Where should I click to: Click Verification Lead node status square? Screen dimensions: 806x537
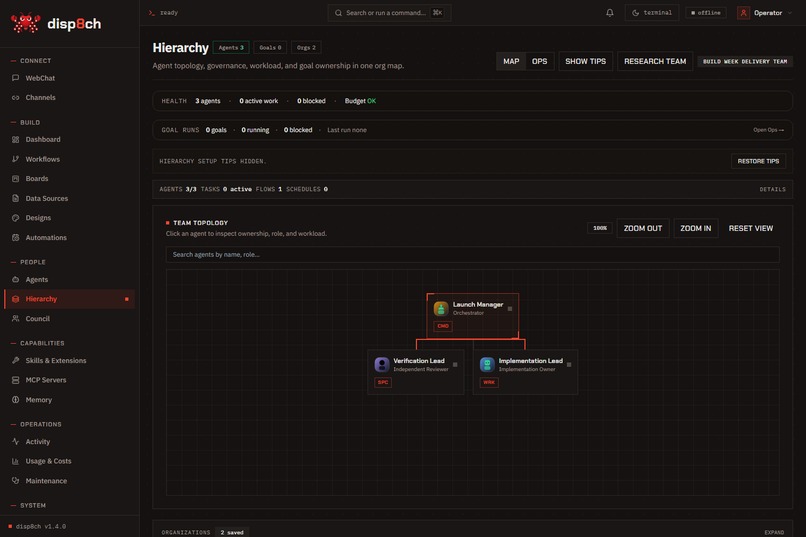(x=455, y=365)
